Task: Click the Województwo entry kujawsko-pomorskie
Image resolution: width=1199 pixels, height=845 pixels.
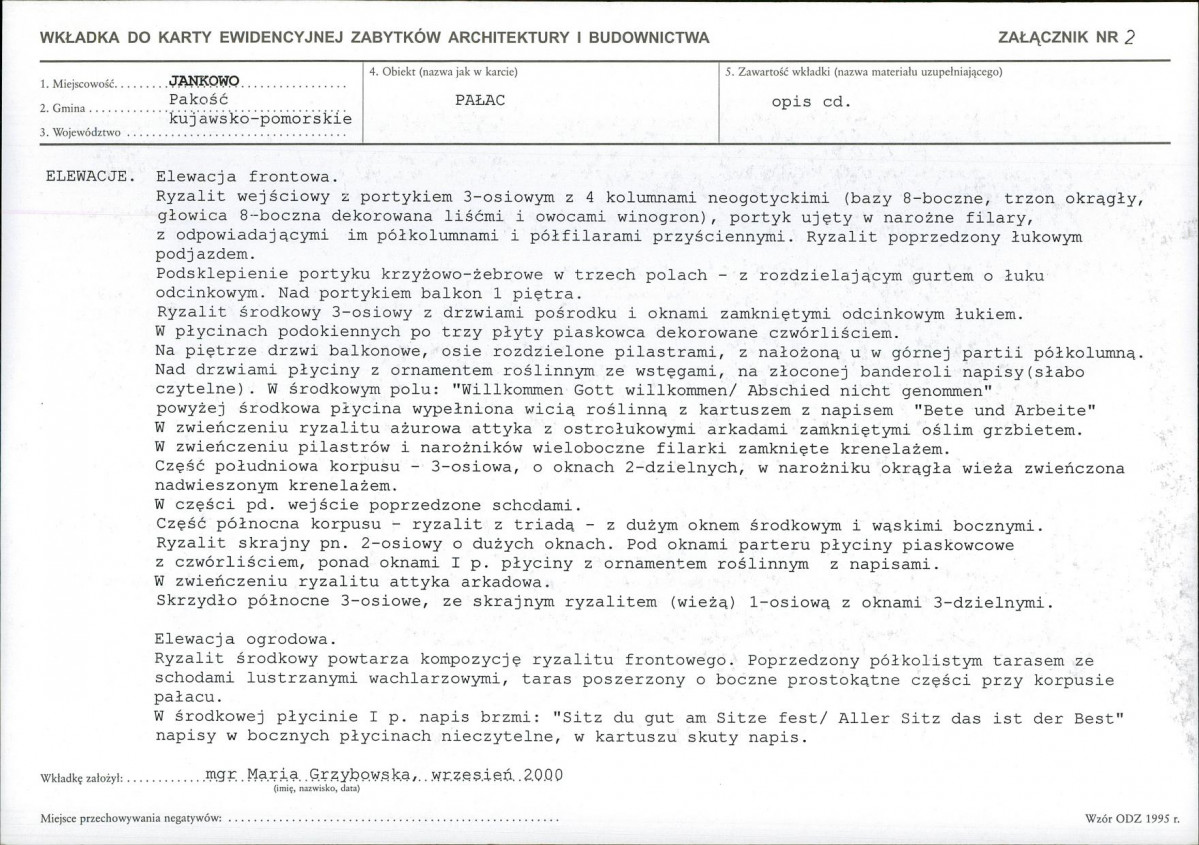Action: [x=263, y=119]
